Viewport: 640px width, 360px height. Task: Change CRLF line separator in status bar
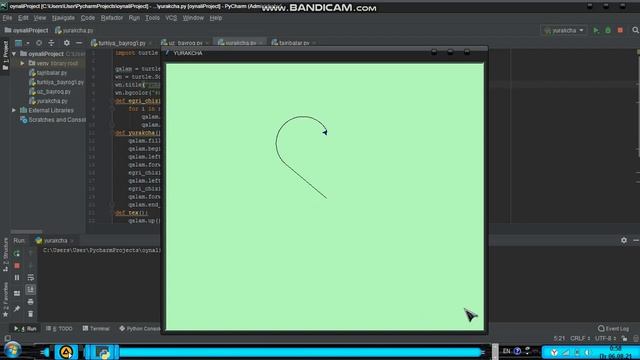tap(580, 338)
